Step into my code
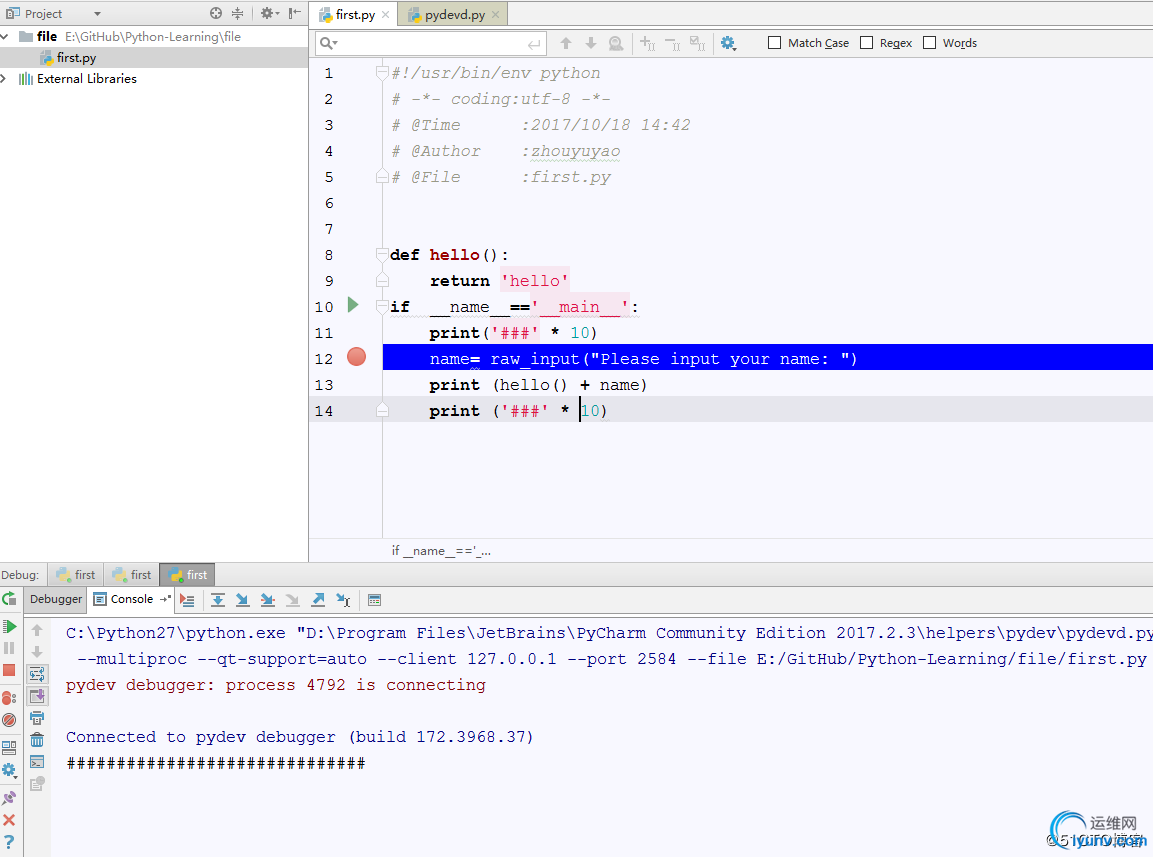 coord(268,600)
